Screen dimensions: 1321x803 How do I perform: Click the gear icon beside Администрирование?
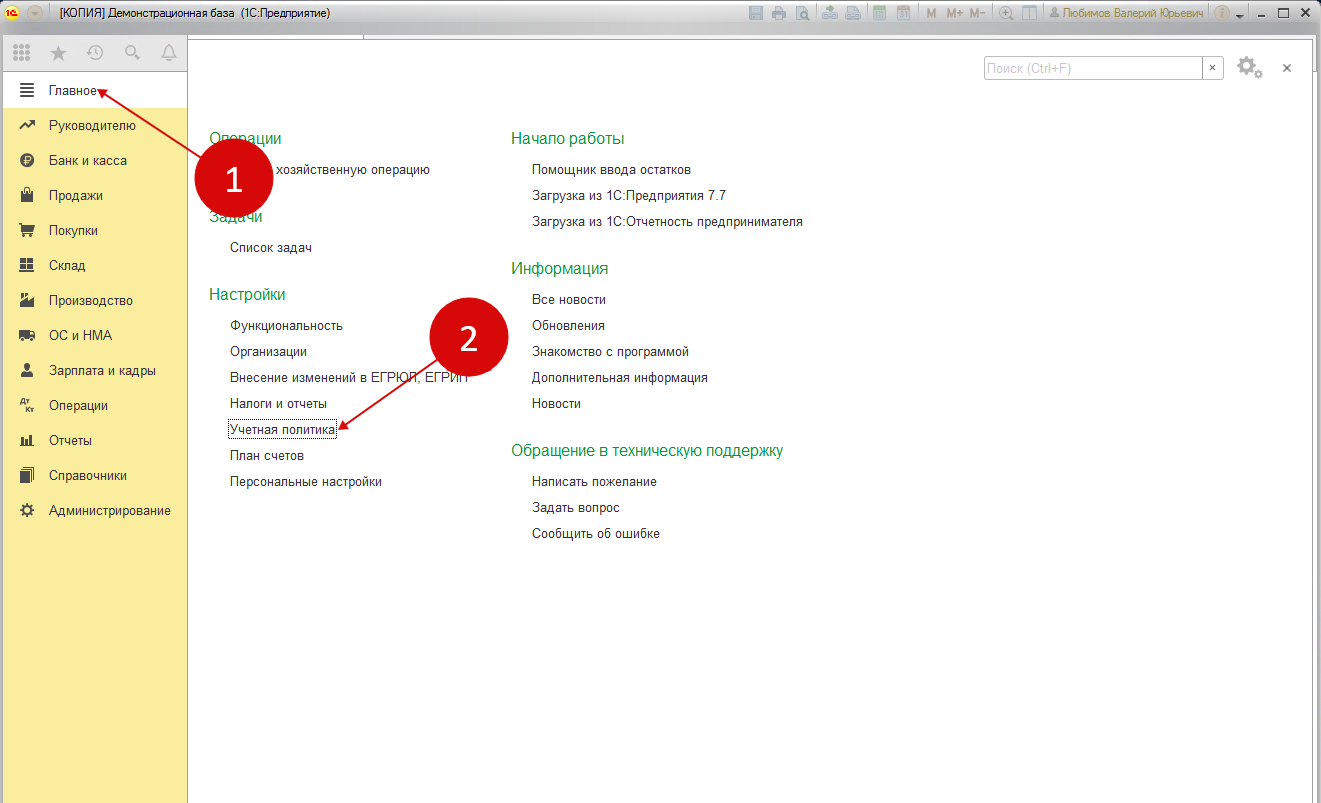[x=28, y=510]
